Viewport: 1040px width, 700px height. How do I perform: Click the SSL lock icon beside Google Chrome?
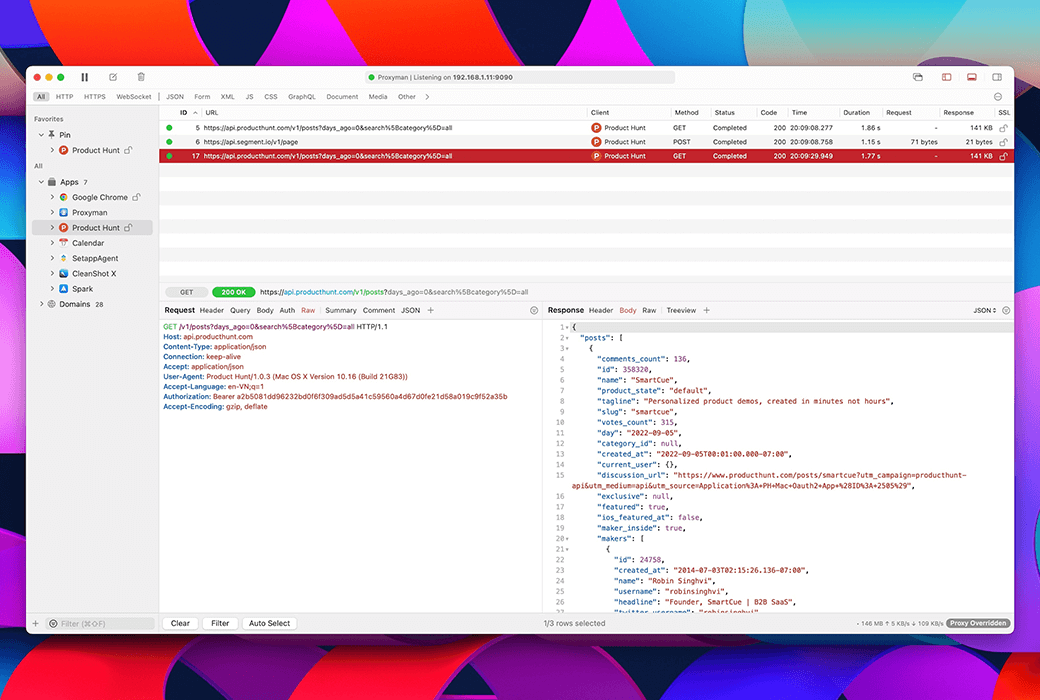(137, 198)
